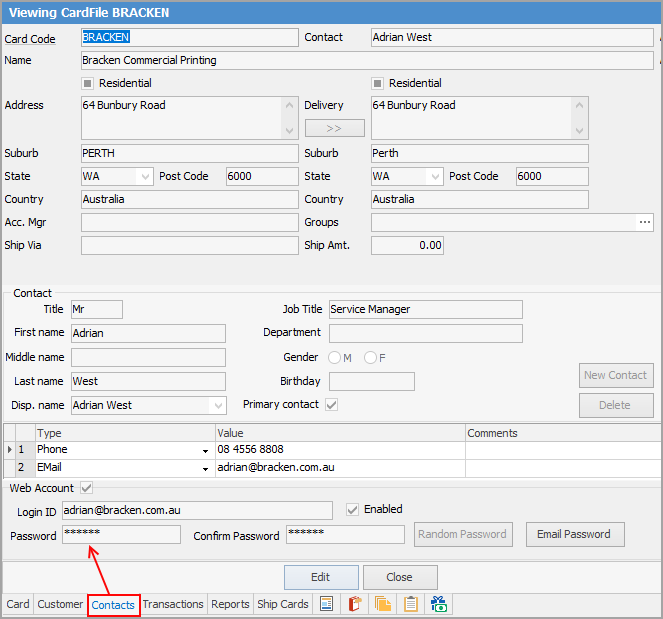Open the address State dropdown

(x=145, y=176)
